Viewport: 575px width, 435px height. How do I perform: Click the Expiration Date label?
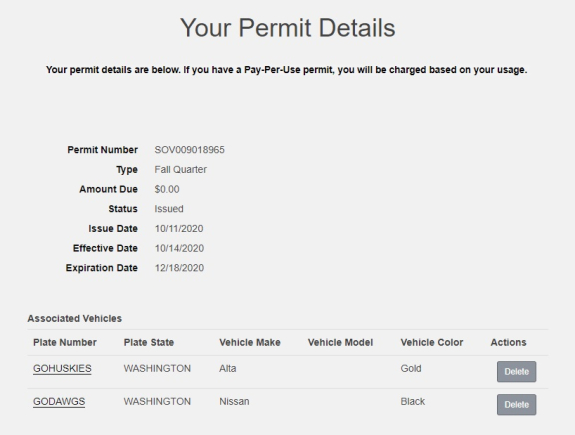coord(102,268)
